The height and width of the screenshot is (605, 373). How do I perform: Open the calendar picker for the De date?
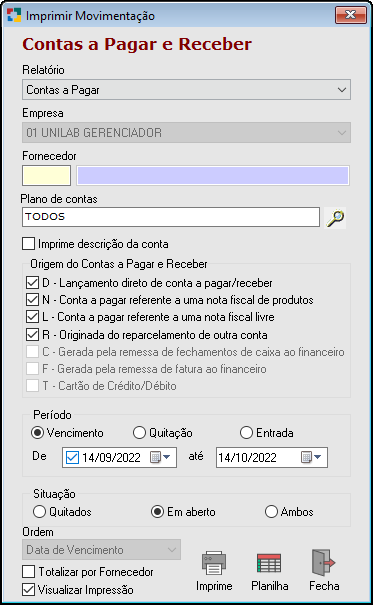(160, 458)
